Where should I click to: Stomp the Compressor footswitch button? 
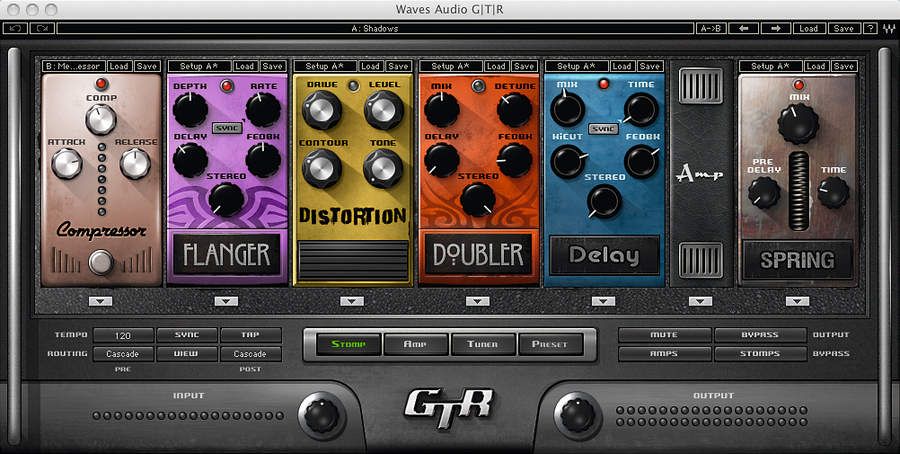(x=101, y=262)
